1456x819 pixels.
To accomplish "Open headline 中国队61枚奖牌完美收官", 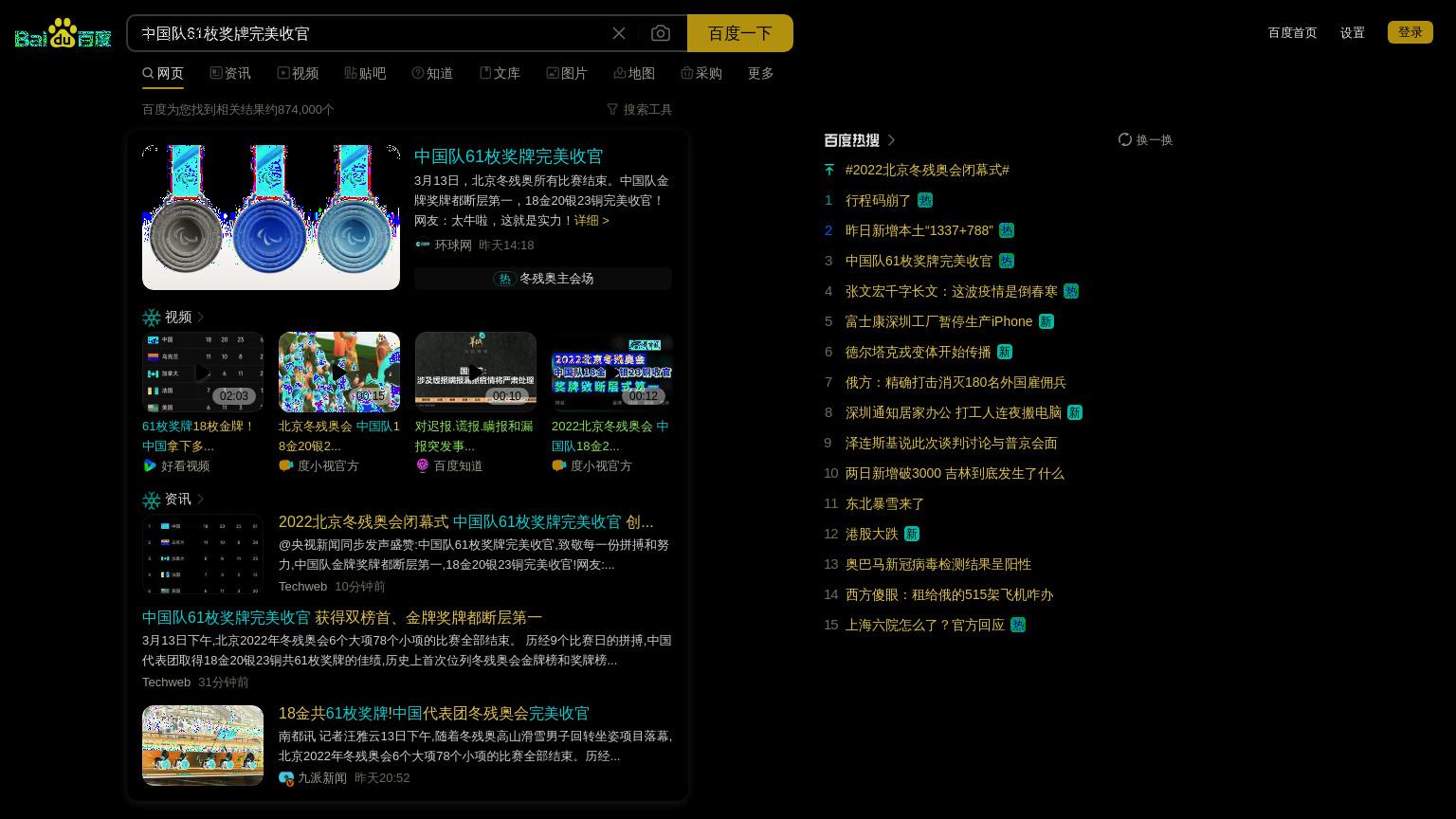I will (508, 156).
